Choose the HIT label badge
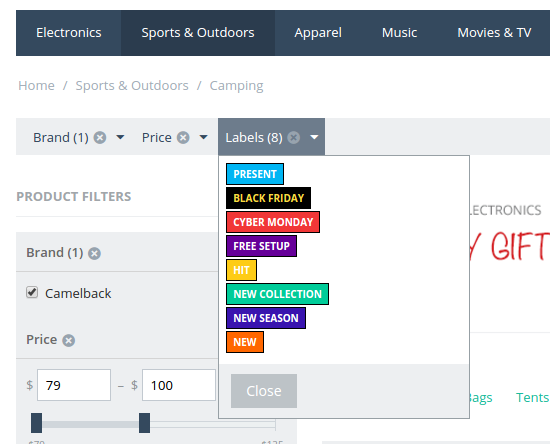 pos(241,270)
